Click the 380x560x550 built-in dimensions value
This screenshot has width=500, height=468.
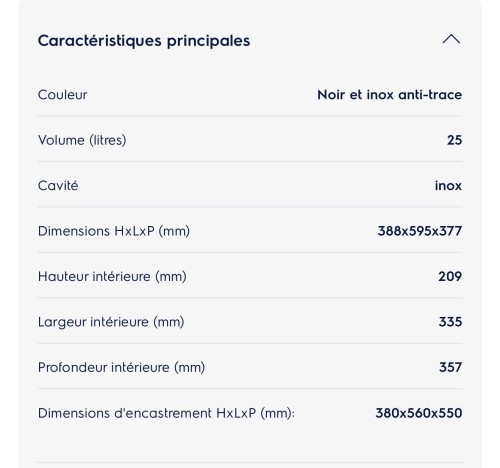[x=419, y=413]
